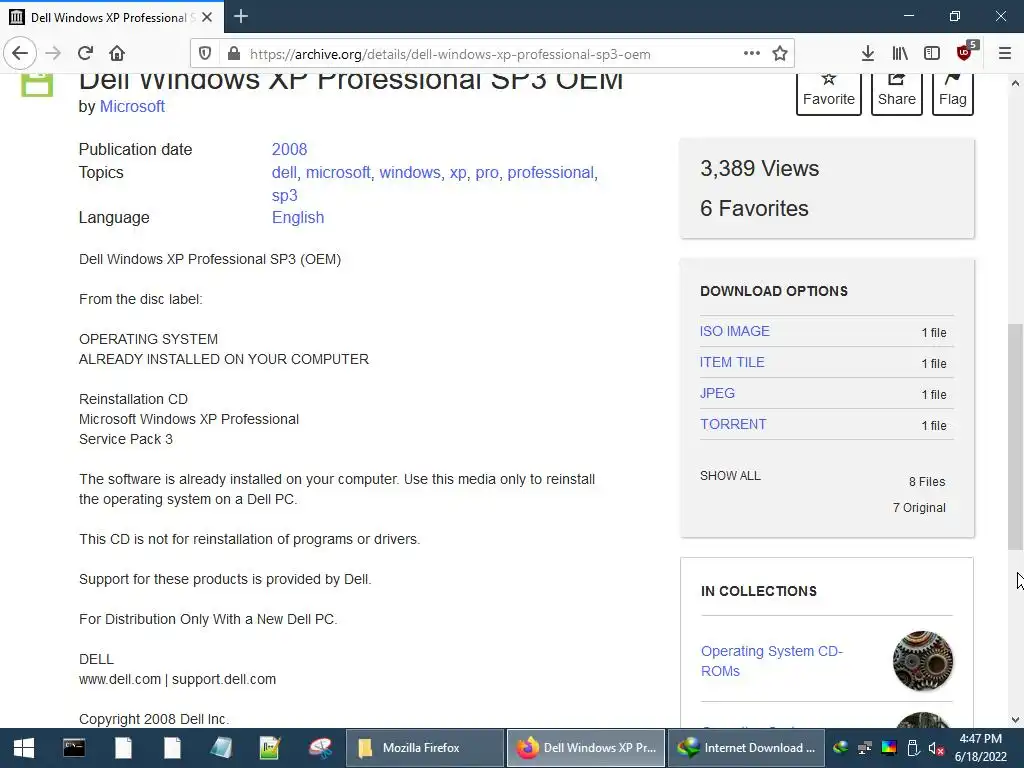Show tracking protection shield info
Screen dimensions: 1024x768
[x=204, y=54]
